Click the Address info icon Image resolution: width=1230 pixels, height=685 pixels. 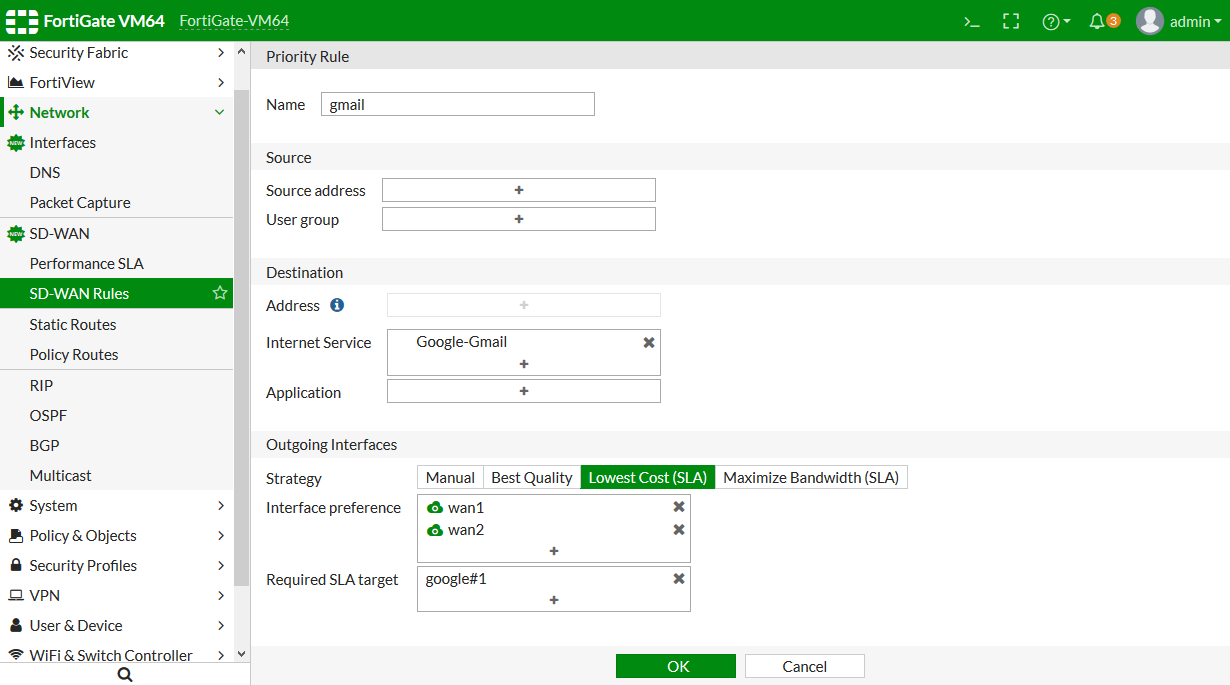(x=337, y=305)
